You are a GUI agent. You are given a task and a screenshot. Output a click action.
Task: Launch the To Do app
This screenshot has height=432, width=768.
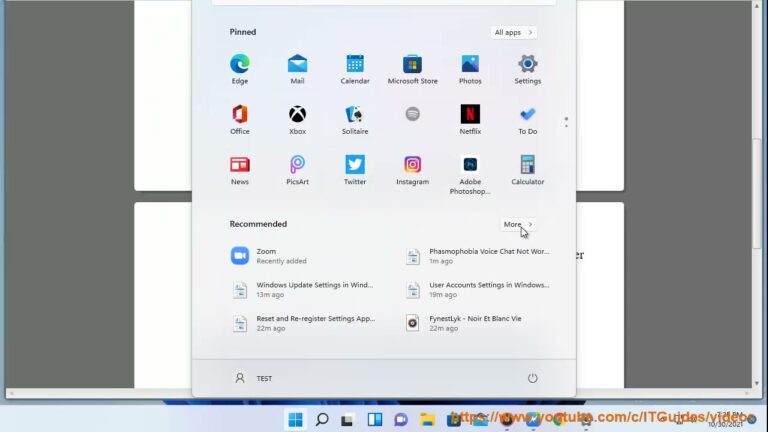(528, 120)
